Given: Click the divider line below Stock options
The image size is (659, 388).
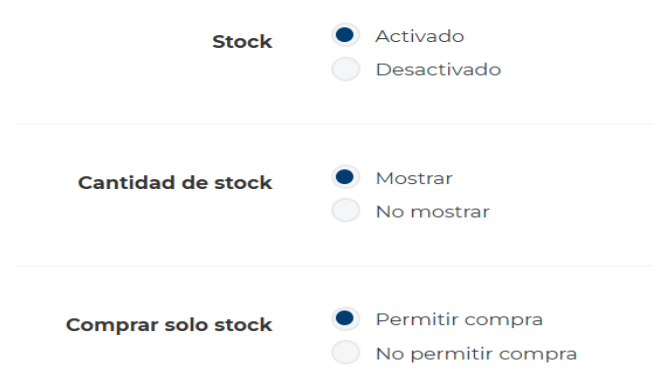Looking at the screenshot, I should pos(334,124).
